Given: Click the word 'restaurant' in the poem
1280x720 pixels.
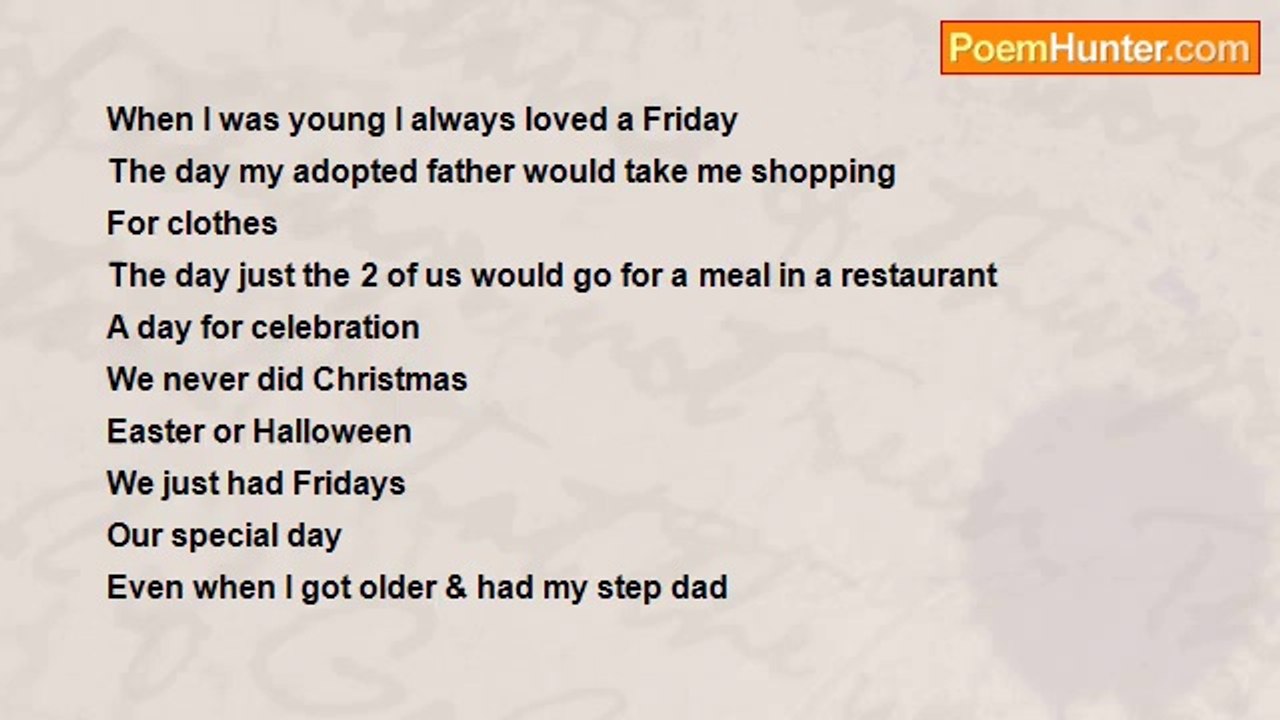Looking at the screenshot, I should tap(919, 275).
